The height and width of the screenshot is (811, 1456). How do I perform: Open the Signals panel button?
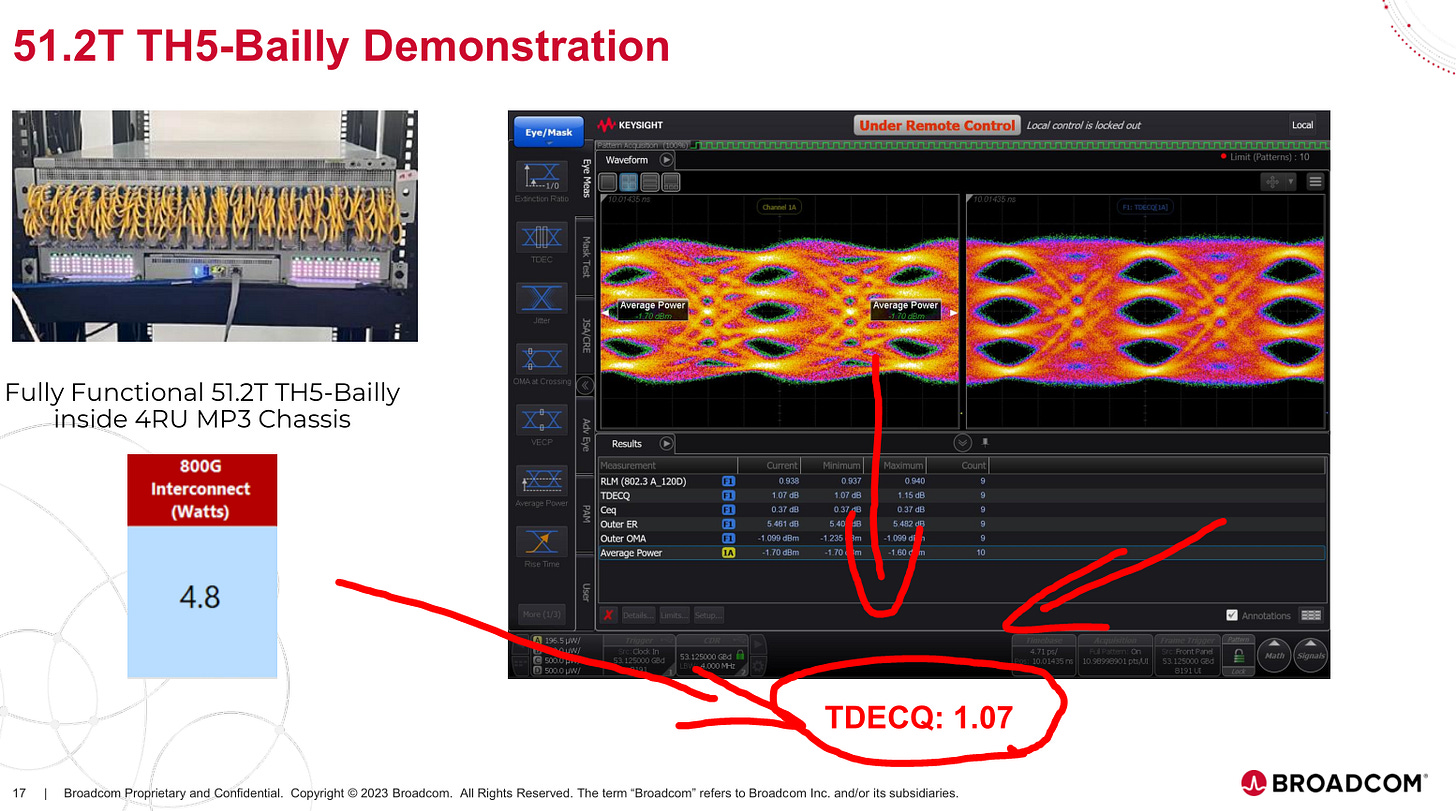1310,656
